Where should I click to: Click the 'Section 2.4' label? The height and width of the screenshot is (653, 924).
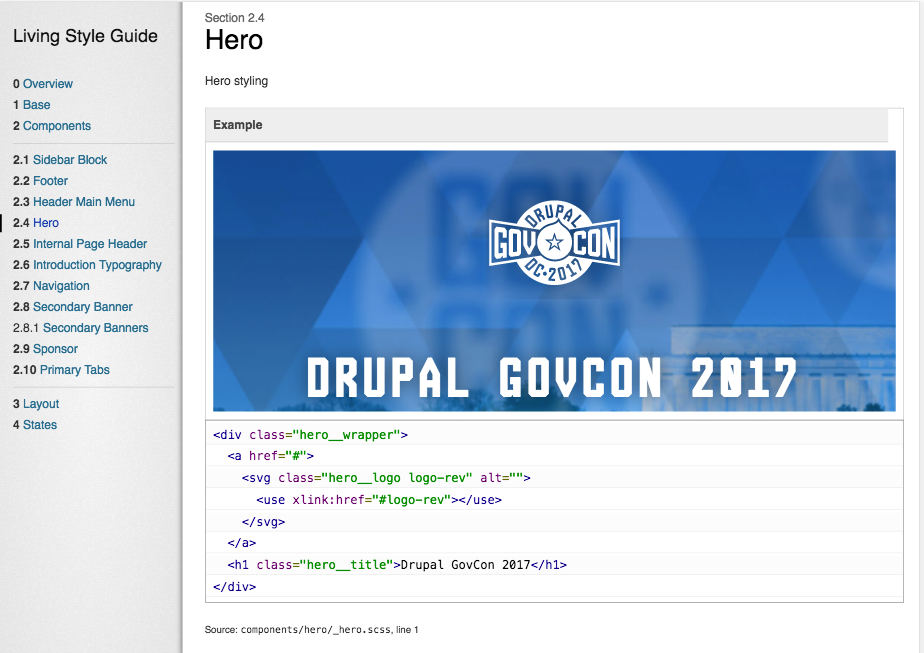pyautogui.click(x=235, y=18)
